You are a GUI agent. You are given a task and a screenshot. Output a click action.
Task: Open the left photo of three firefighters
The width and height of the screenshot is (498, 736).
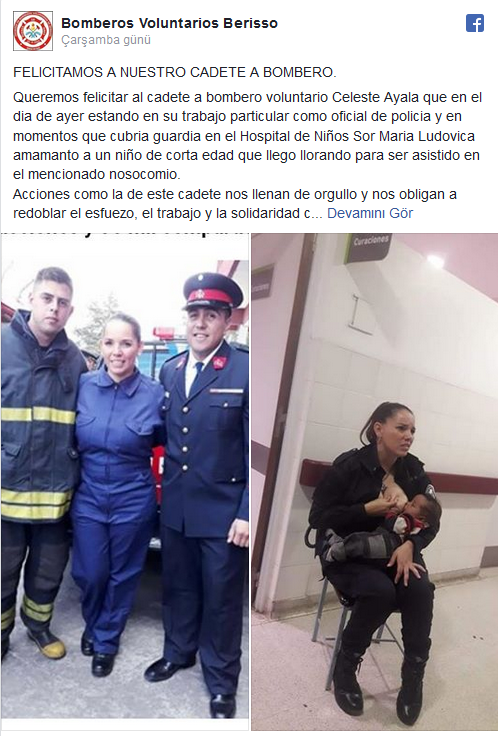point(125,475)
